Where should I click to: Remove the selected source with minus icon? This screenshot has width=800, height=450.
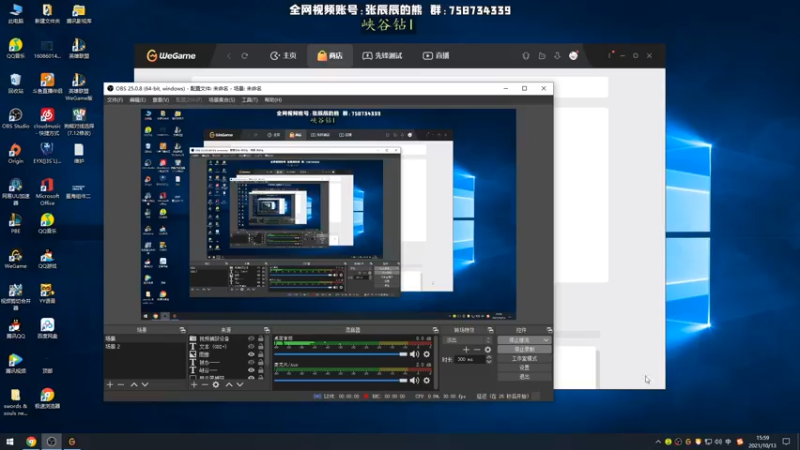click(x=205, y=385)
